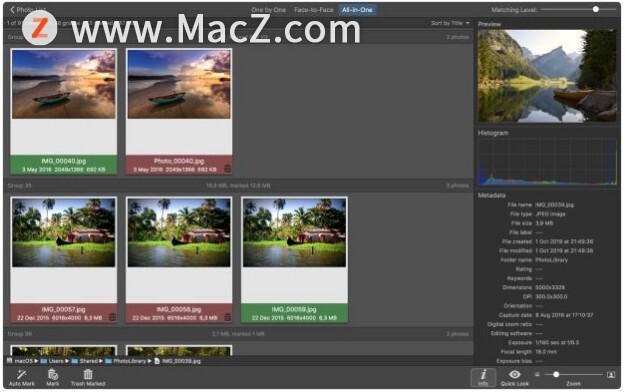Click the Mark trash icon
625x392 pixels.
53,374
